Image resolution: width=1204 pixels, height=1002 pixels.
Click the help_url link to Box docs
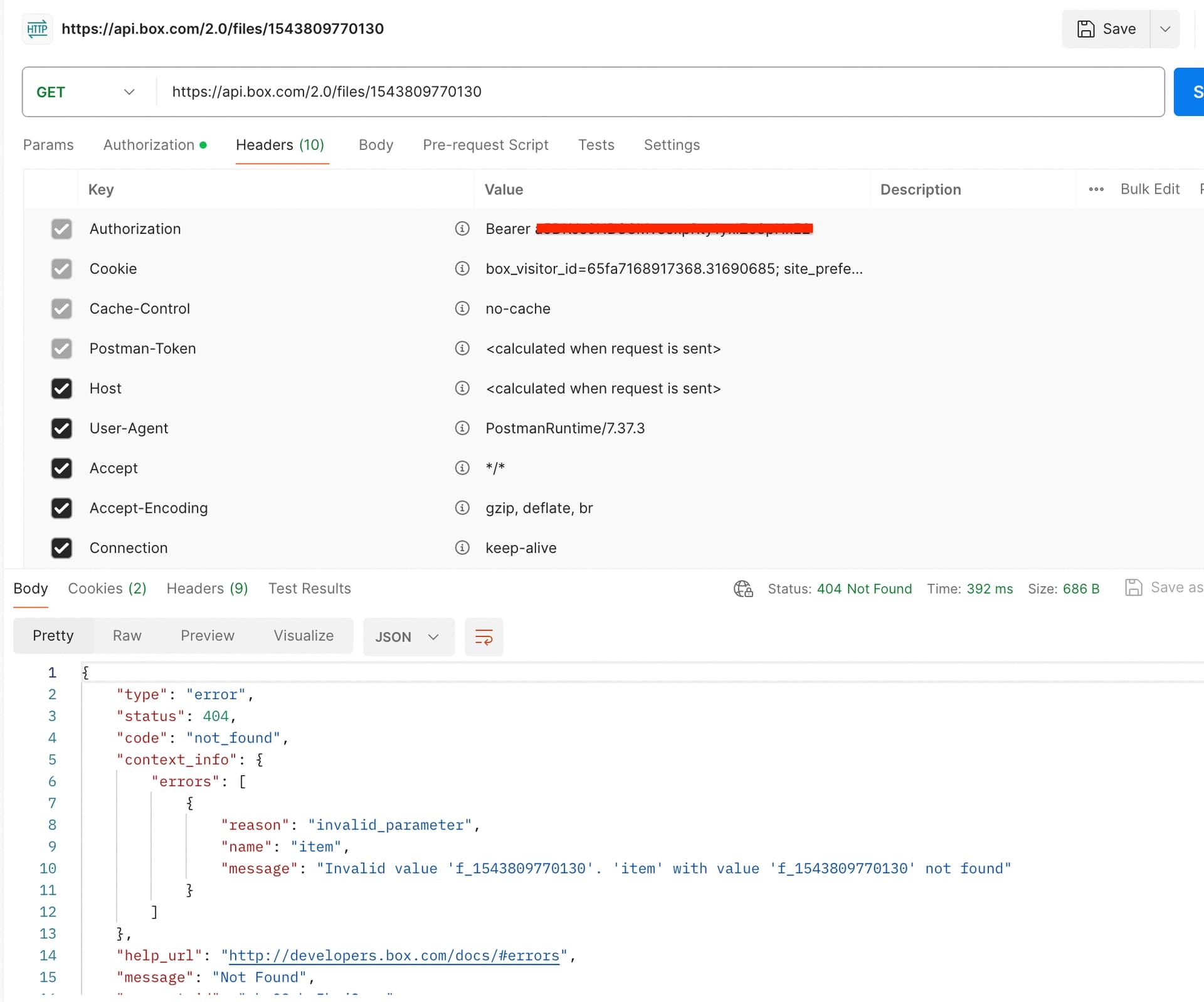tap(393, 955)
